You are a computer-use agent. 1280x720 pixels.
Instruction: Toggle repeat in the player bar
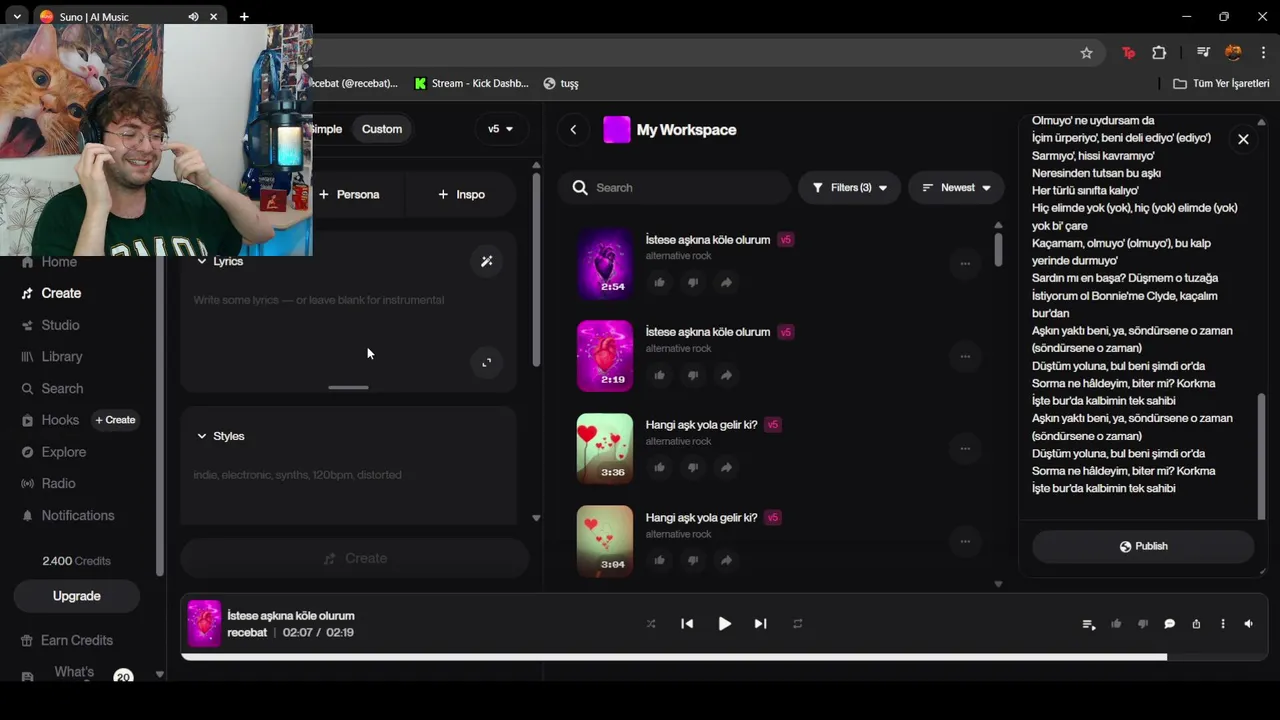pos(798,624)
